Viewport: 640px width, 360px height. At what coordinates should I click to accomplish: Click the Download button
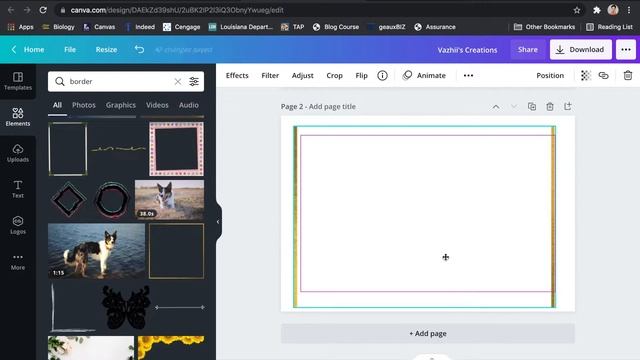click(580, 49)
